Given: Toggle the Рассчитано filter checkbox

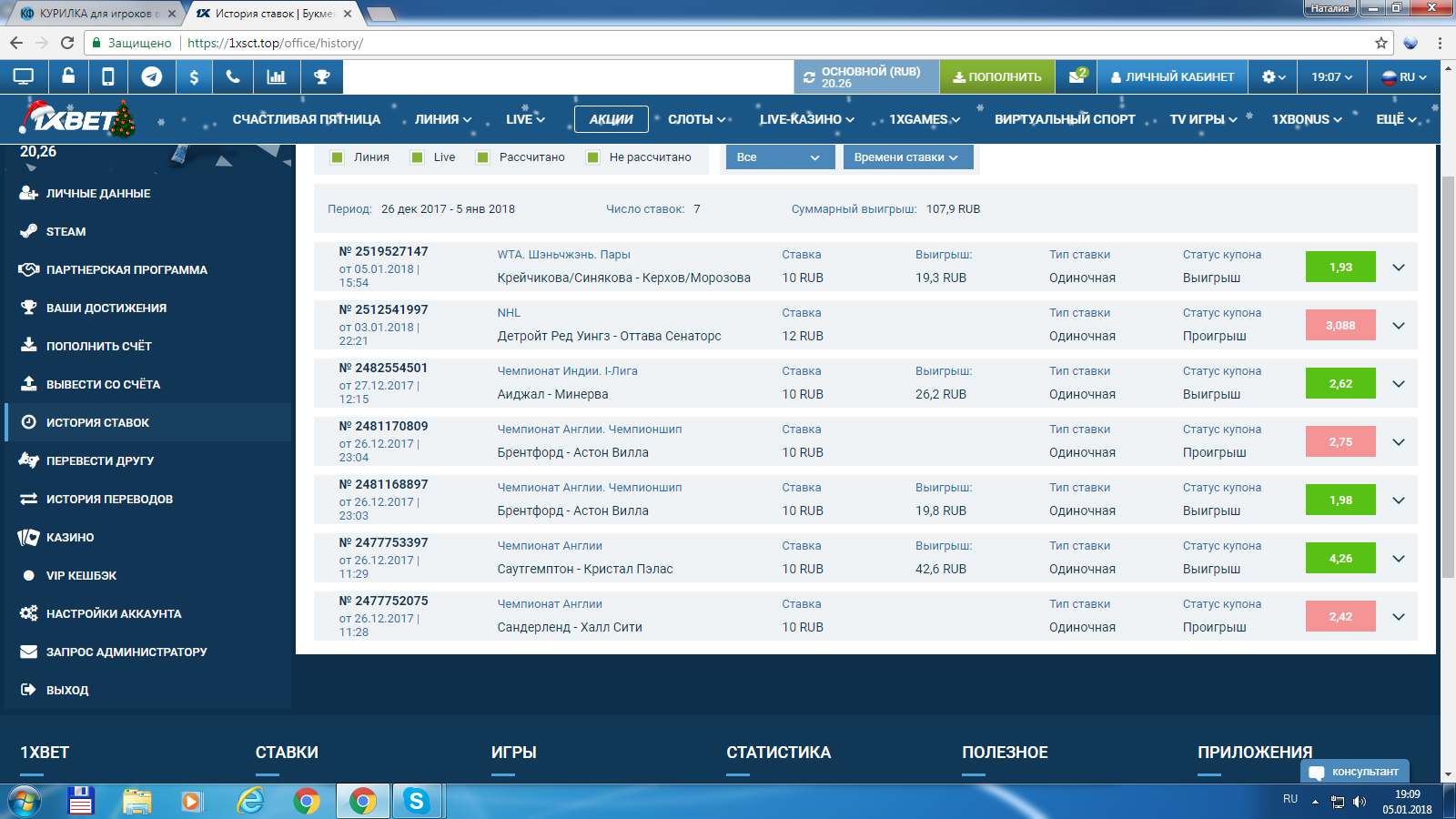Looking at the screenshot, I should pyautogui.click(x=483, y=157).
